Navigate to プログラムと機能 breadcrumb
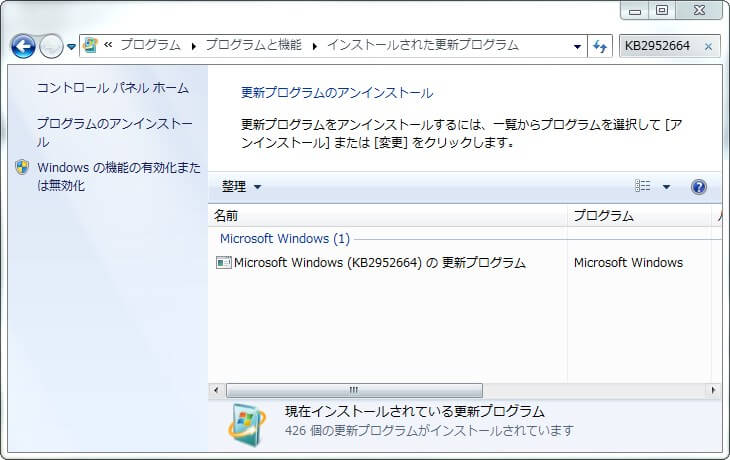730x460 pixels. tap(253, 45)
